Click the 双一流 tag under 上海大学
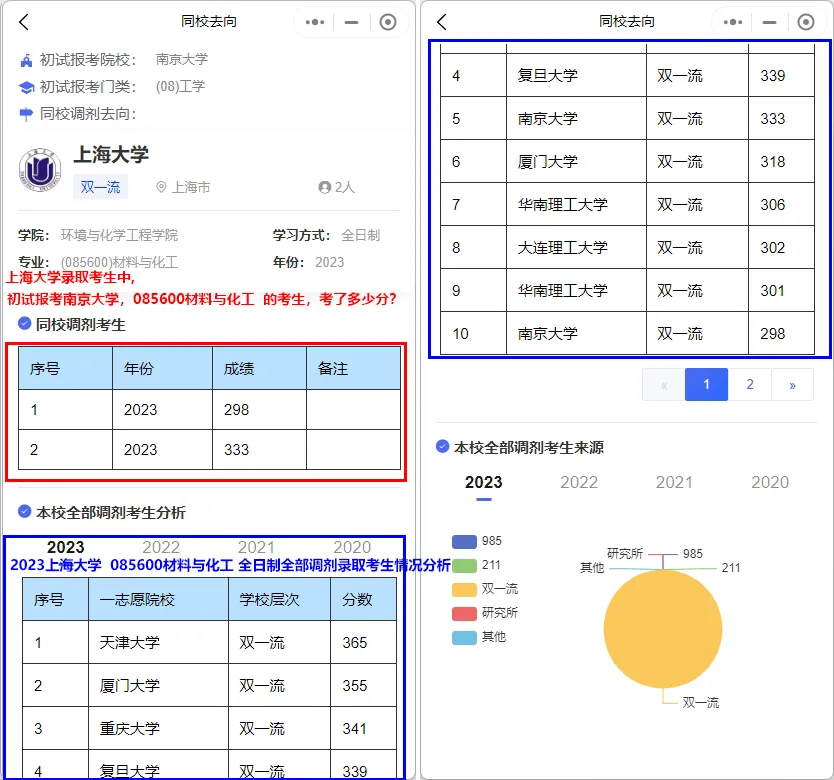Viewport: 834px width, 780px height. click(101, 187)
